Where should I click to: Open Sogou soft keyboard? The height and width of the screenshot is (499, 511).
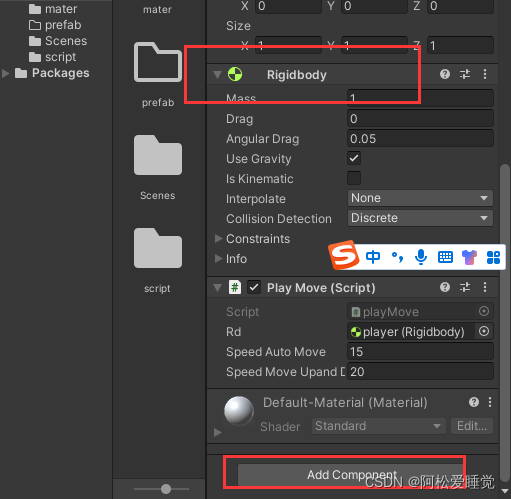coord(445,257)
